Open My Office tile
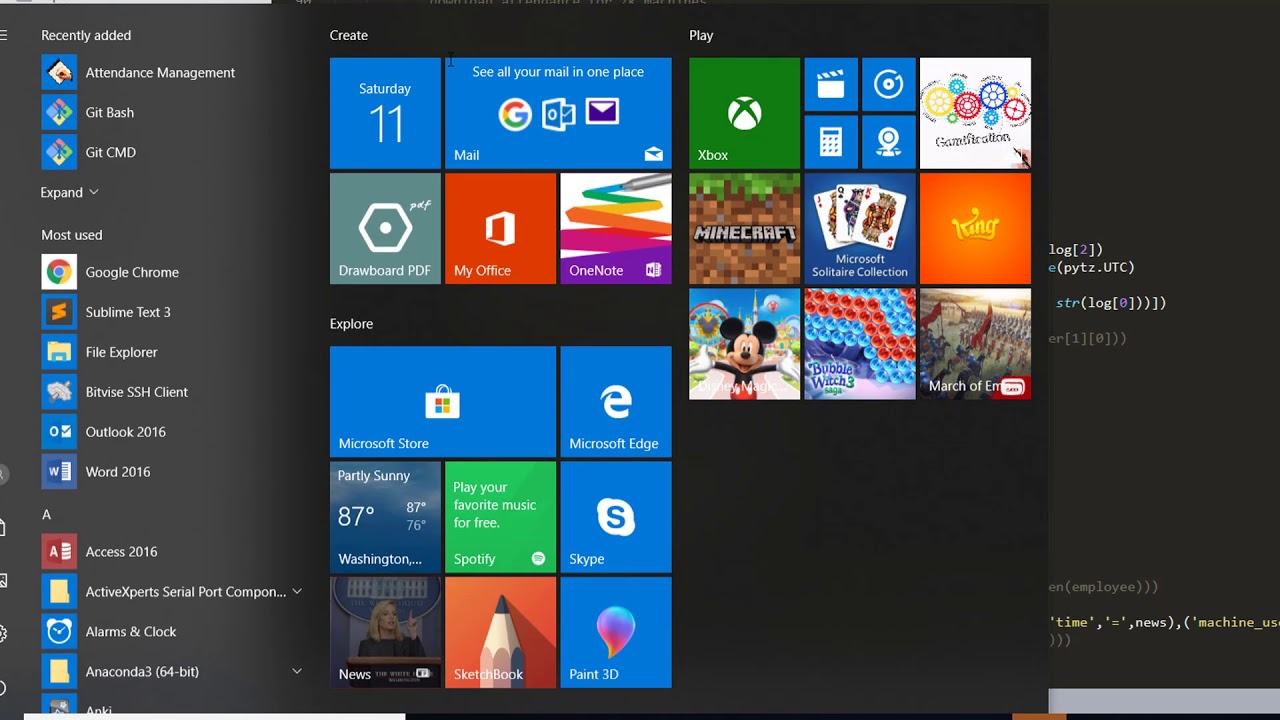This screenshot has height=720, width=1280. pos(500,229)
